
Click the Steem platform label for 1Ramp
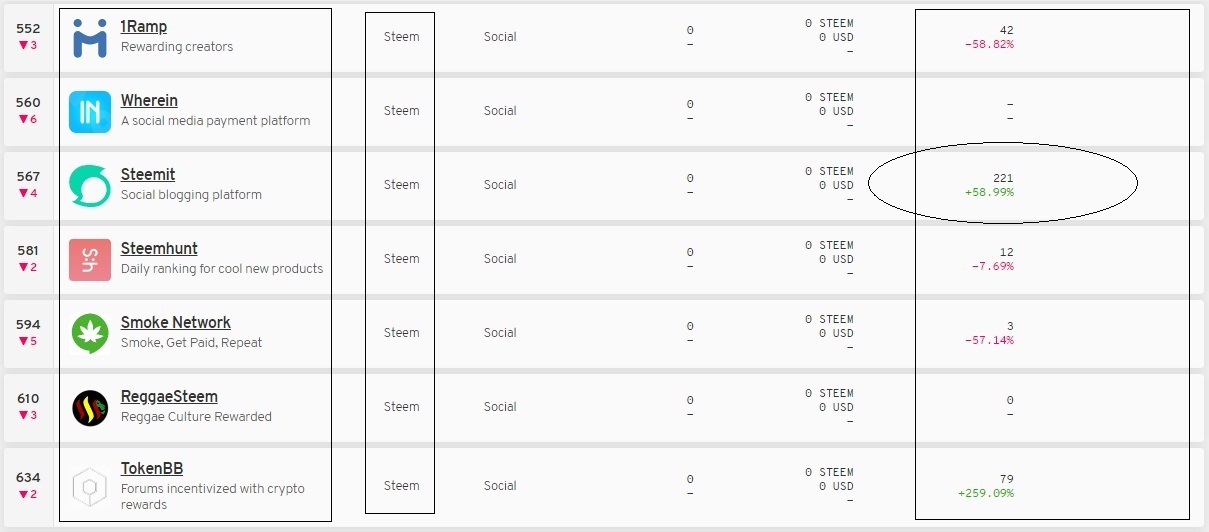[x=402, y=37]
